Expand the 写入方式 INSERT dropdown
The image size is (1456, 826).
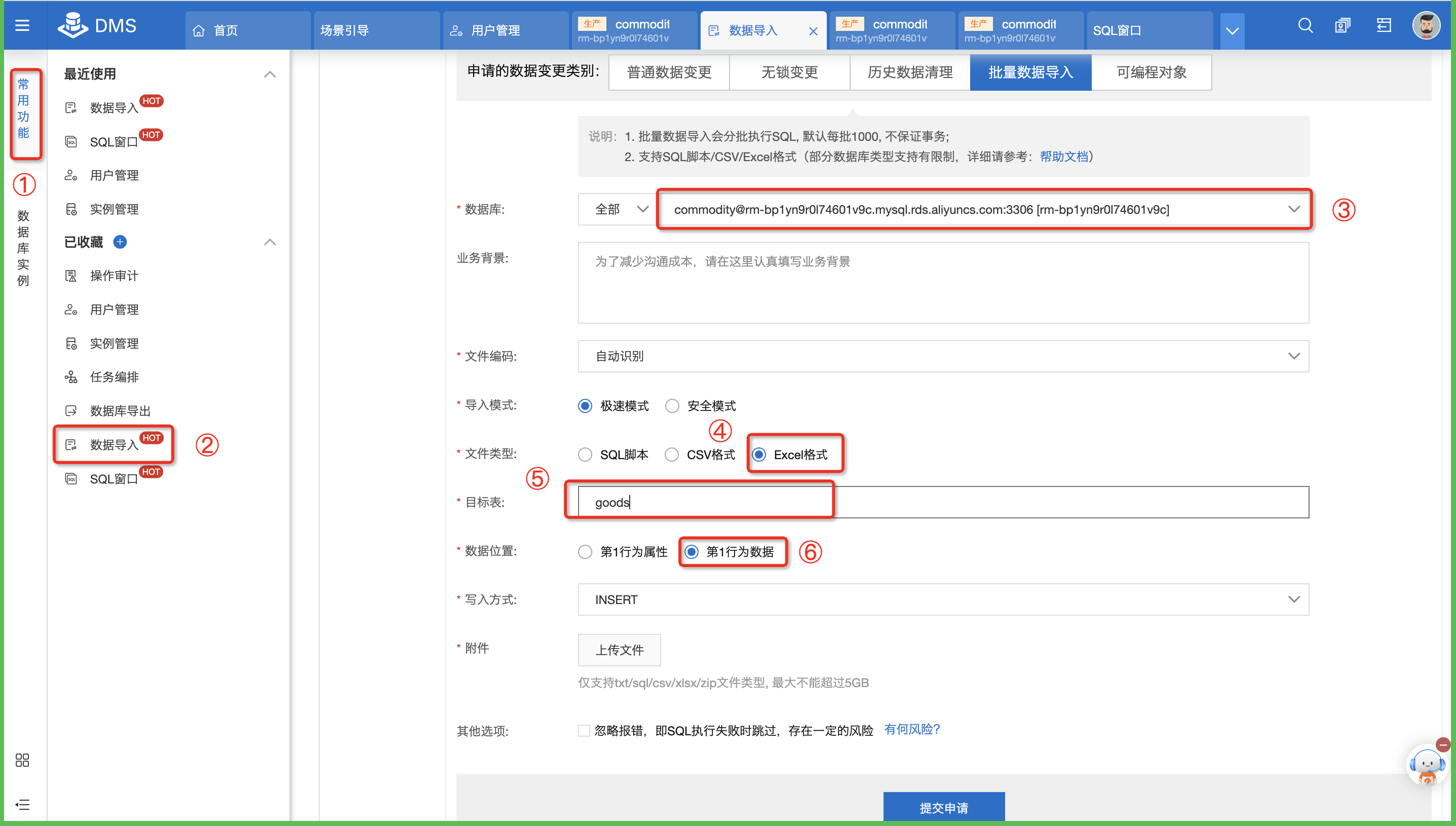pos(943,599)
